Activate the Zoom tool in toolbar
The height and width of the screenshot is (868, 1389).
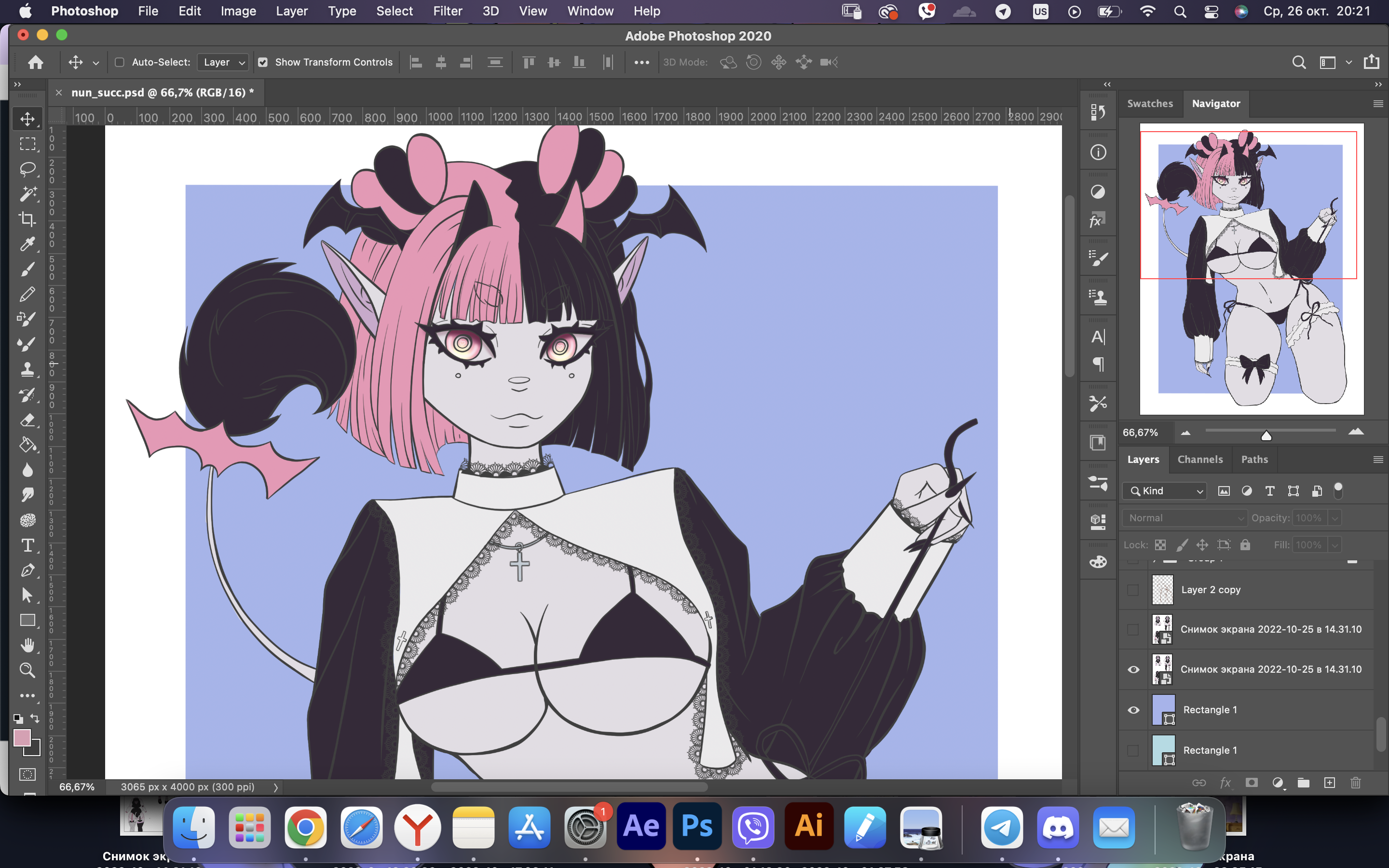(27, 670)
